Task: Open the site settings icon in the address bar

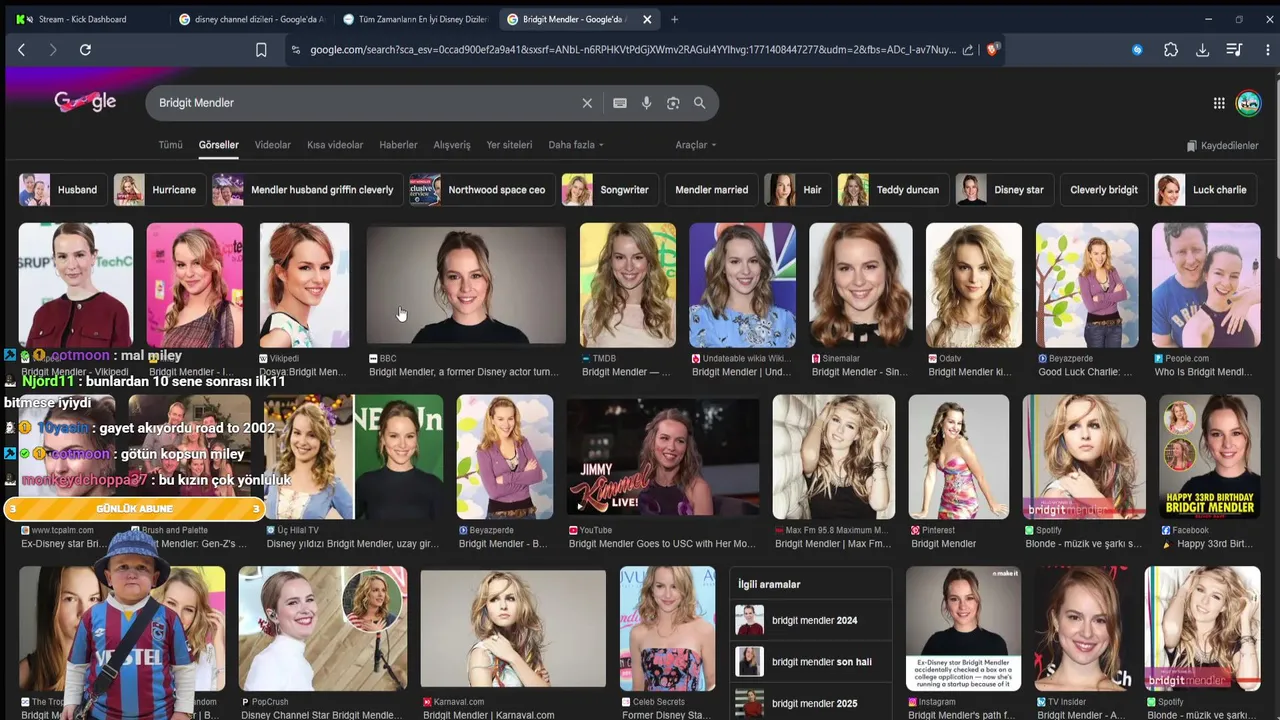Action: 295,50
